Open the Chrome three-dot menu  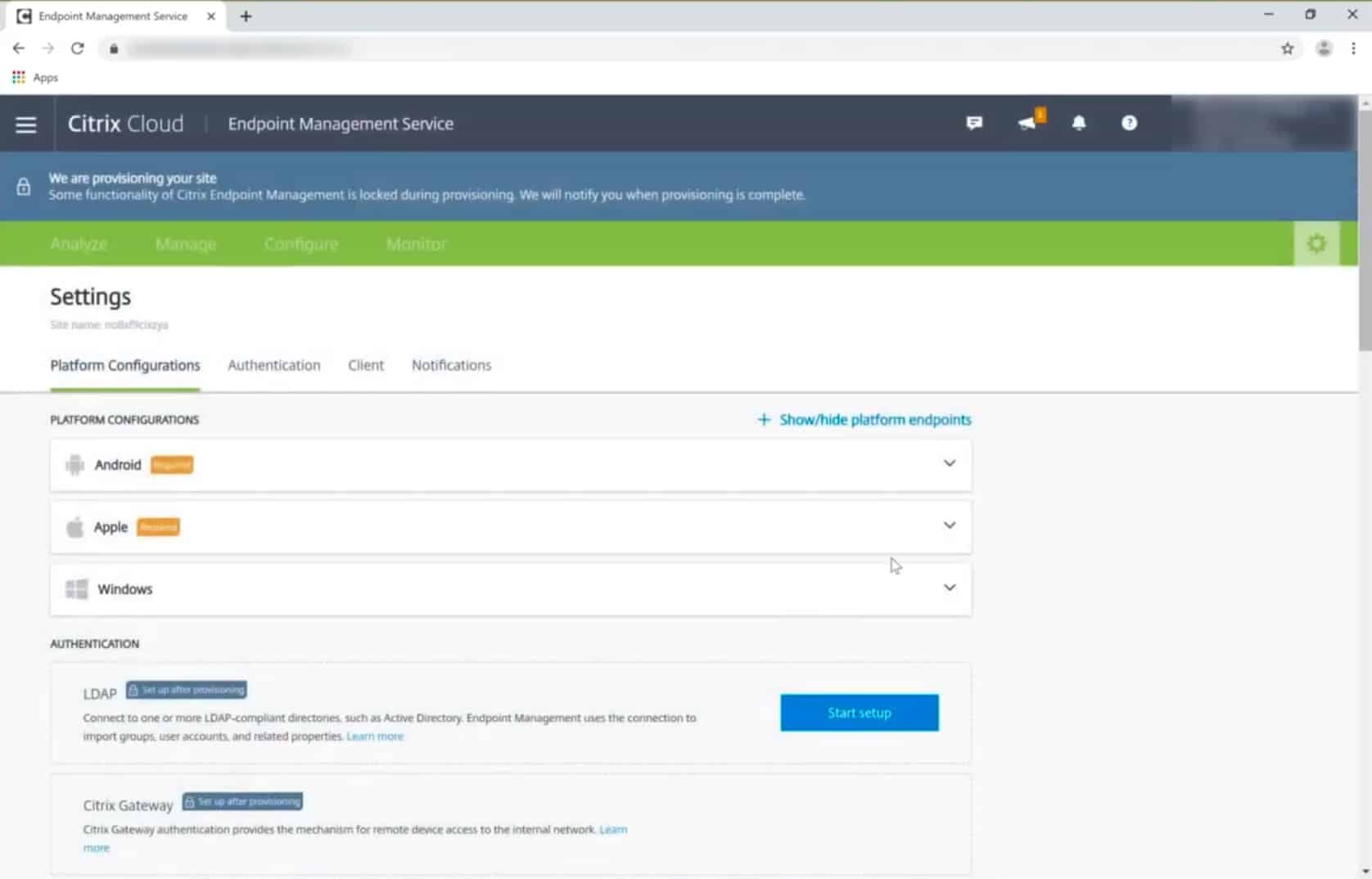[1353, 48]
